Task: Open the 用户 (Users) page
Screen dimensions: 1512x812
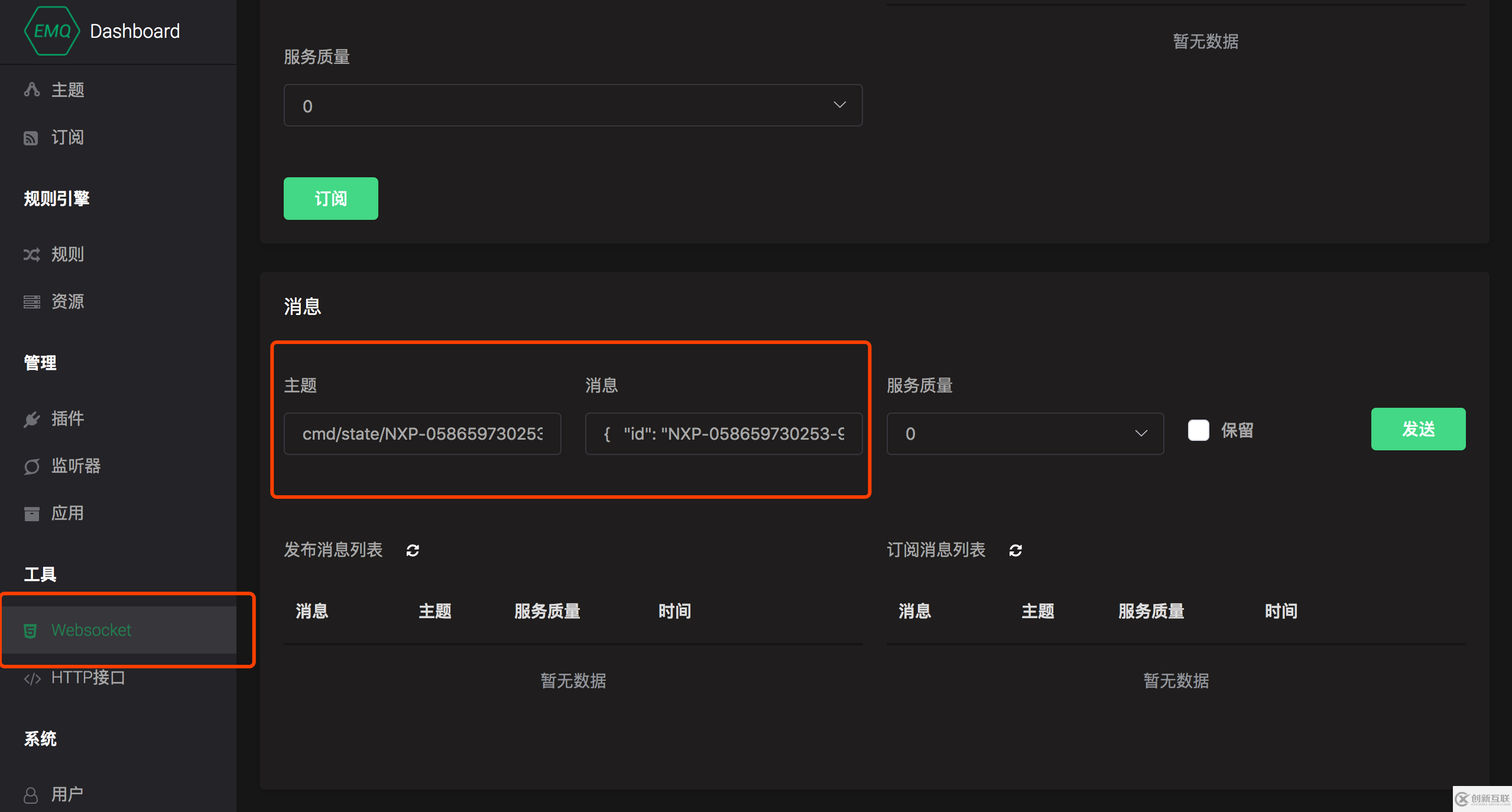Action: [x=67, y=794]
